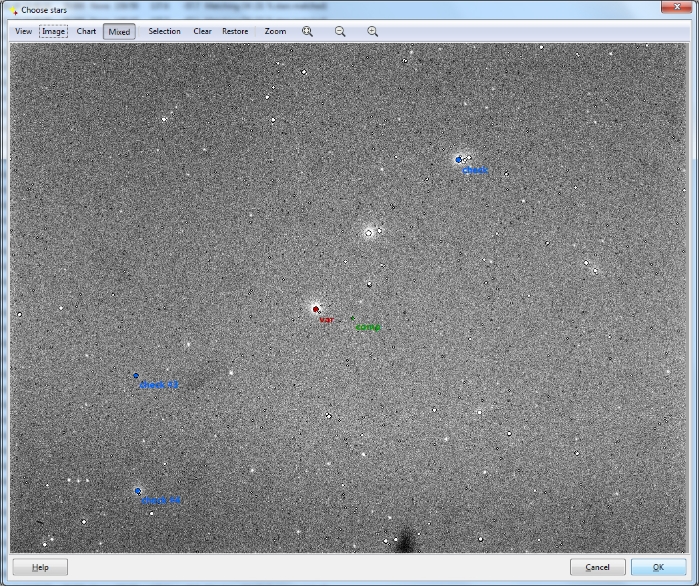
Task: Close the Choose stars dialog window
Action: [x=680, y=8]
